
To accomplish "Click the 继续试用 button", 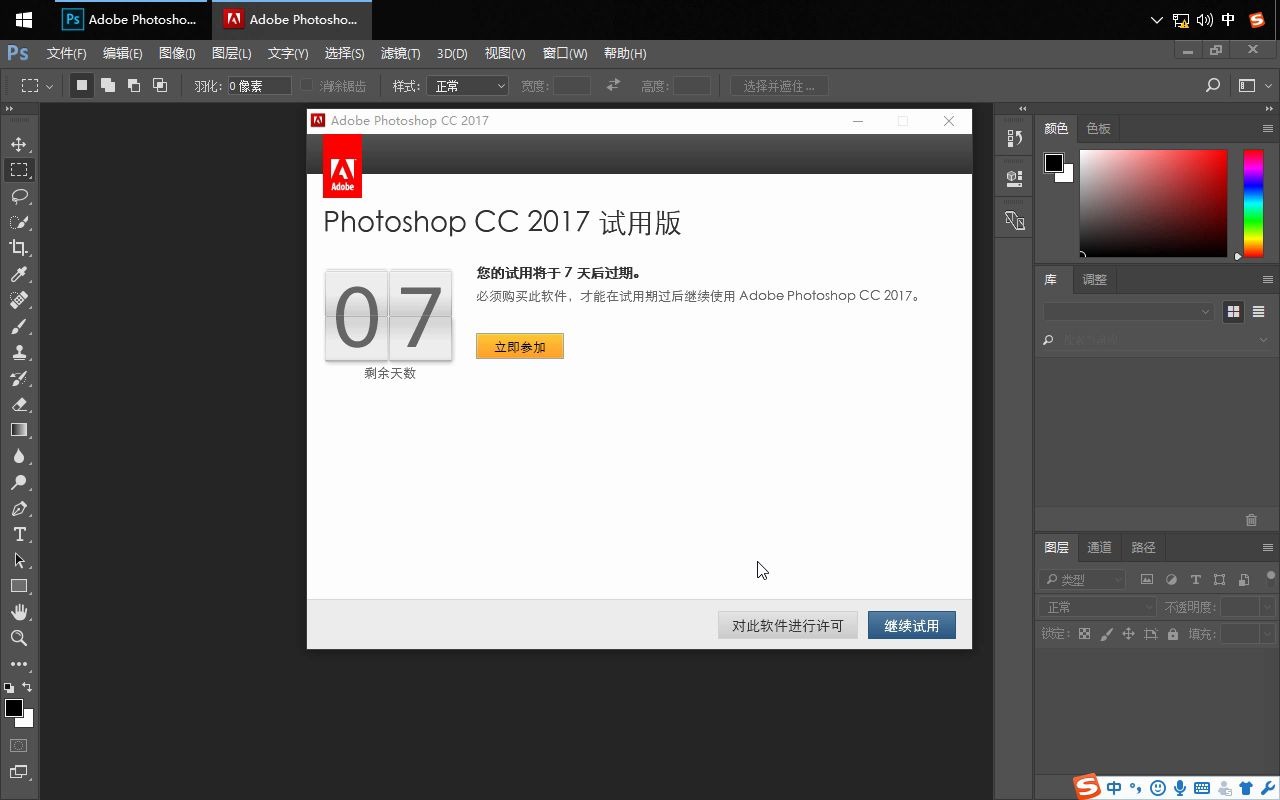I will point(911,625).
